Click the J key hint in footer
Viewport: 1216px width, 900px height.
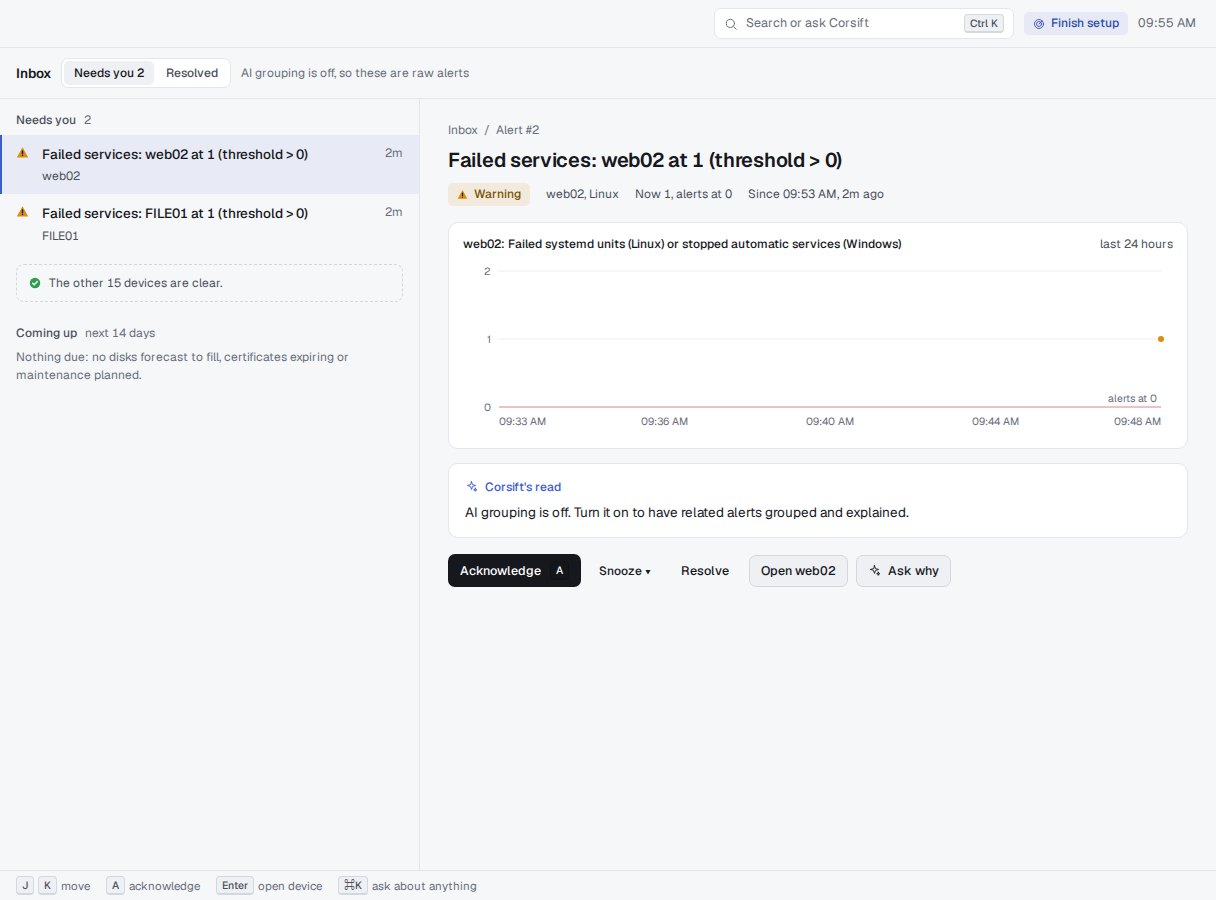(x=25, y=886)
